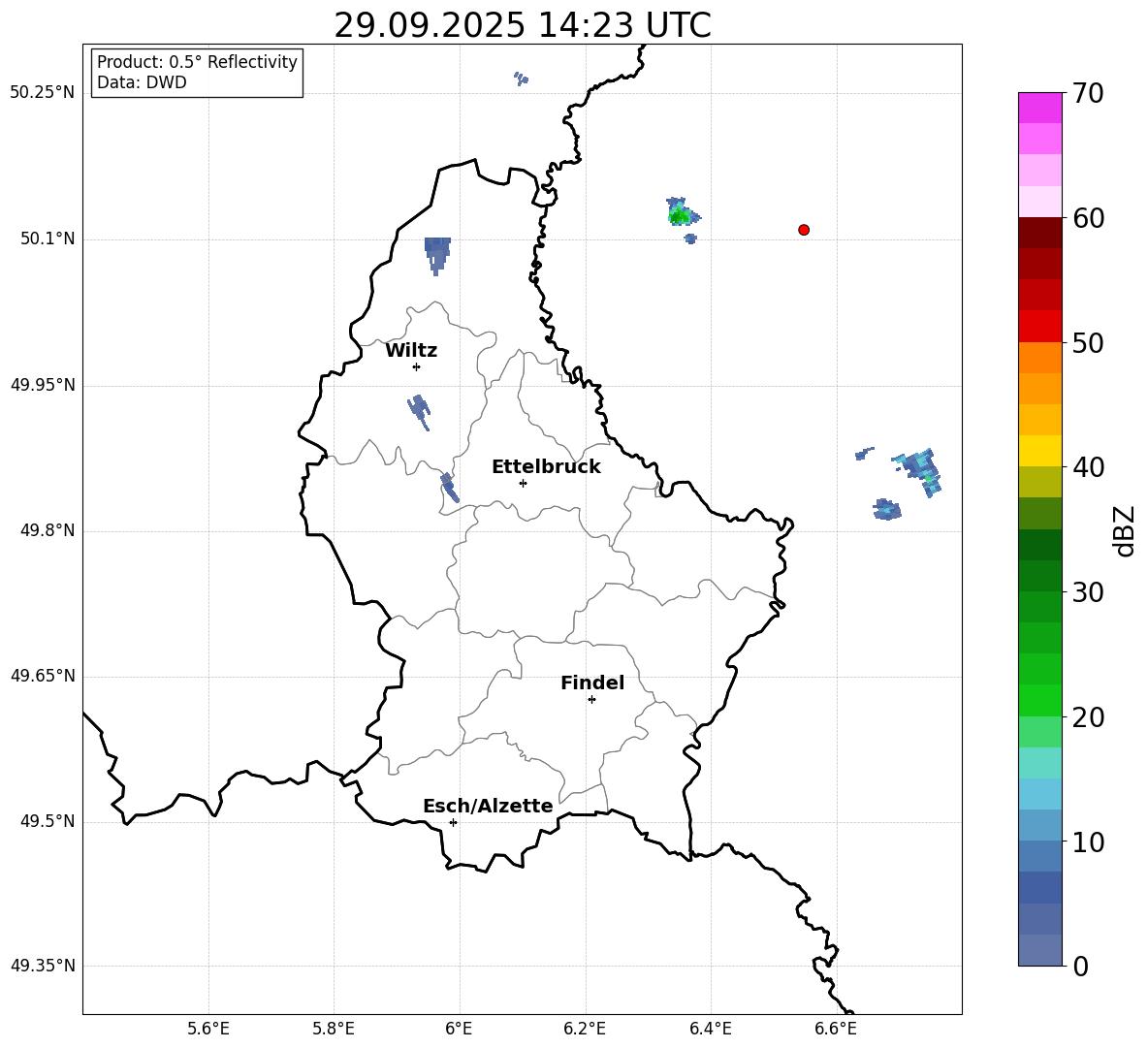Viewport: 1148px width, 1048px height.
Task: Click the yellow 40 dBZ colorbar segment
Action: (x=1039, y=451)
